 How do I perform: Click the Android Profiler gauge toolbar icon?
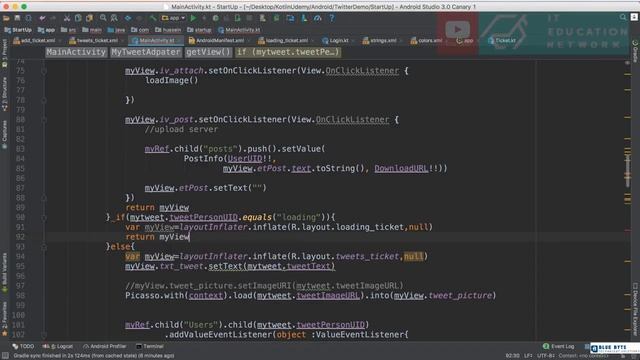click(318, 18)
